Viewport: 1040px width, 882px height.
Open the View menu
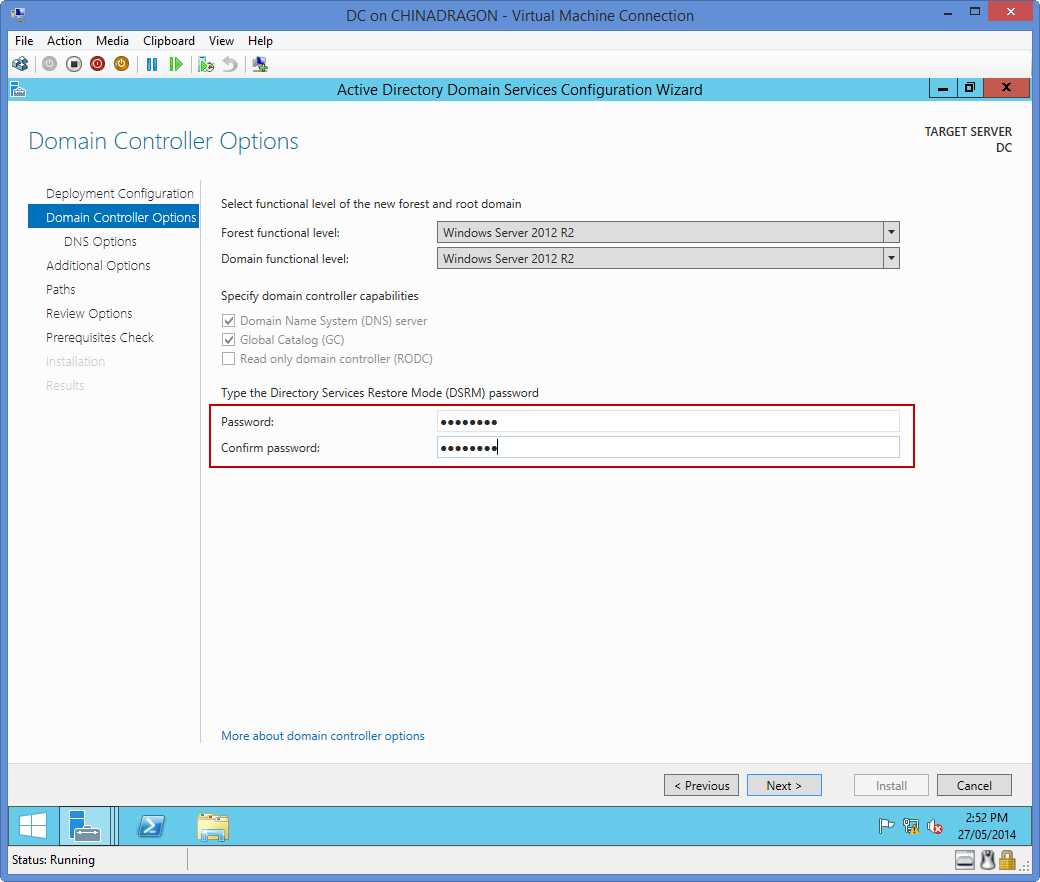click(221, 41)
